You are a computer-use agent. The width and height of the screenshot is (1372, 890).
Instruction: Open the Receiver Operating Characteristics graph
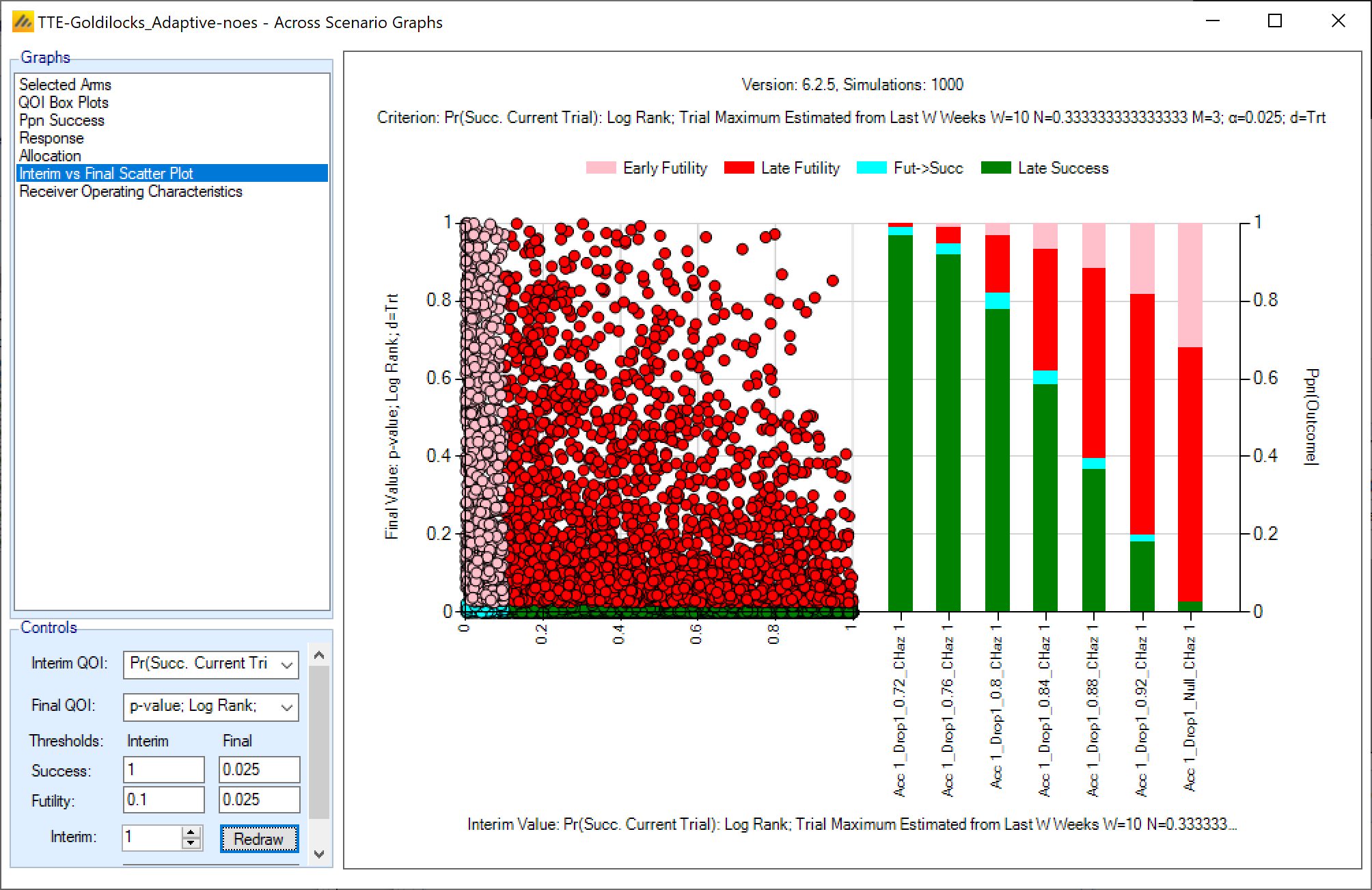tap(131, 191)
